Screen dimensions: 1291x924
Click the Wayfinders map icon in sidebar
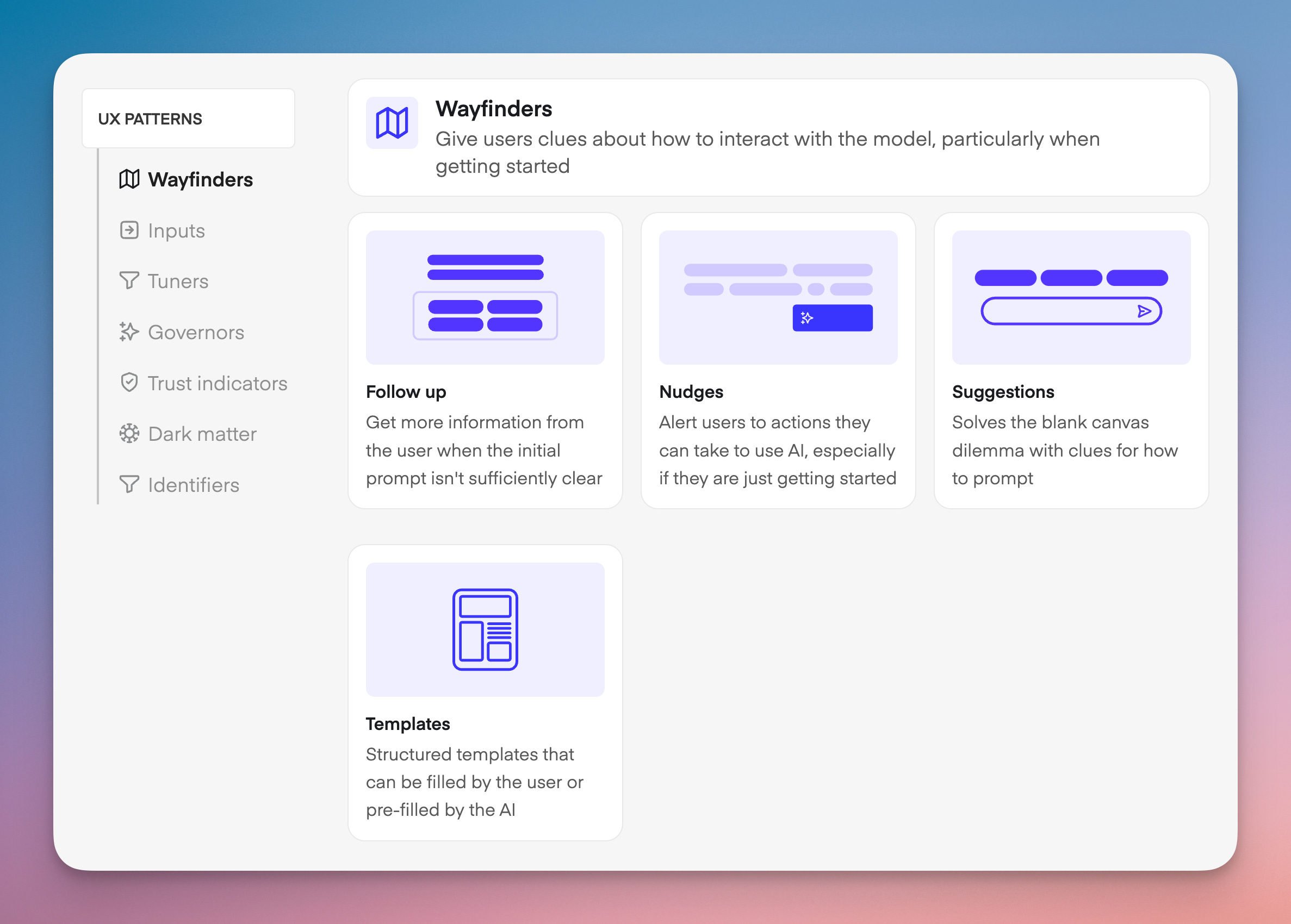tap(129, 179)
